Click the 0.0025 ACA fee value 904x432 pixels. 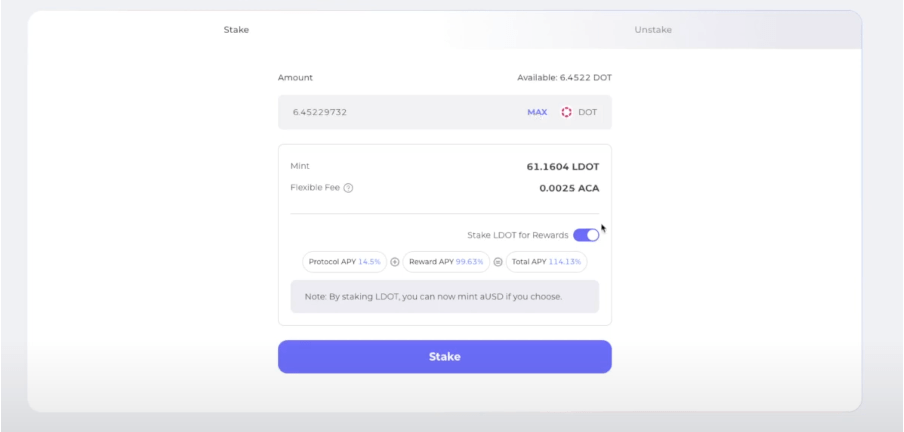[x=569, y=188]
